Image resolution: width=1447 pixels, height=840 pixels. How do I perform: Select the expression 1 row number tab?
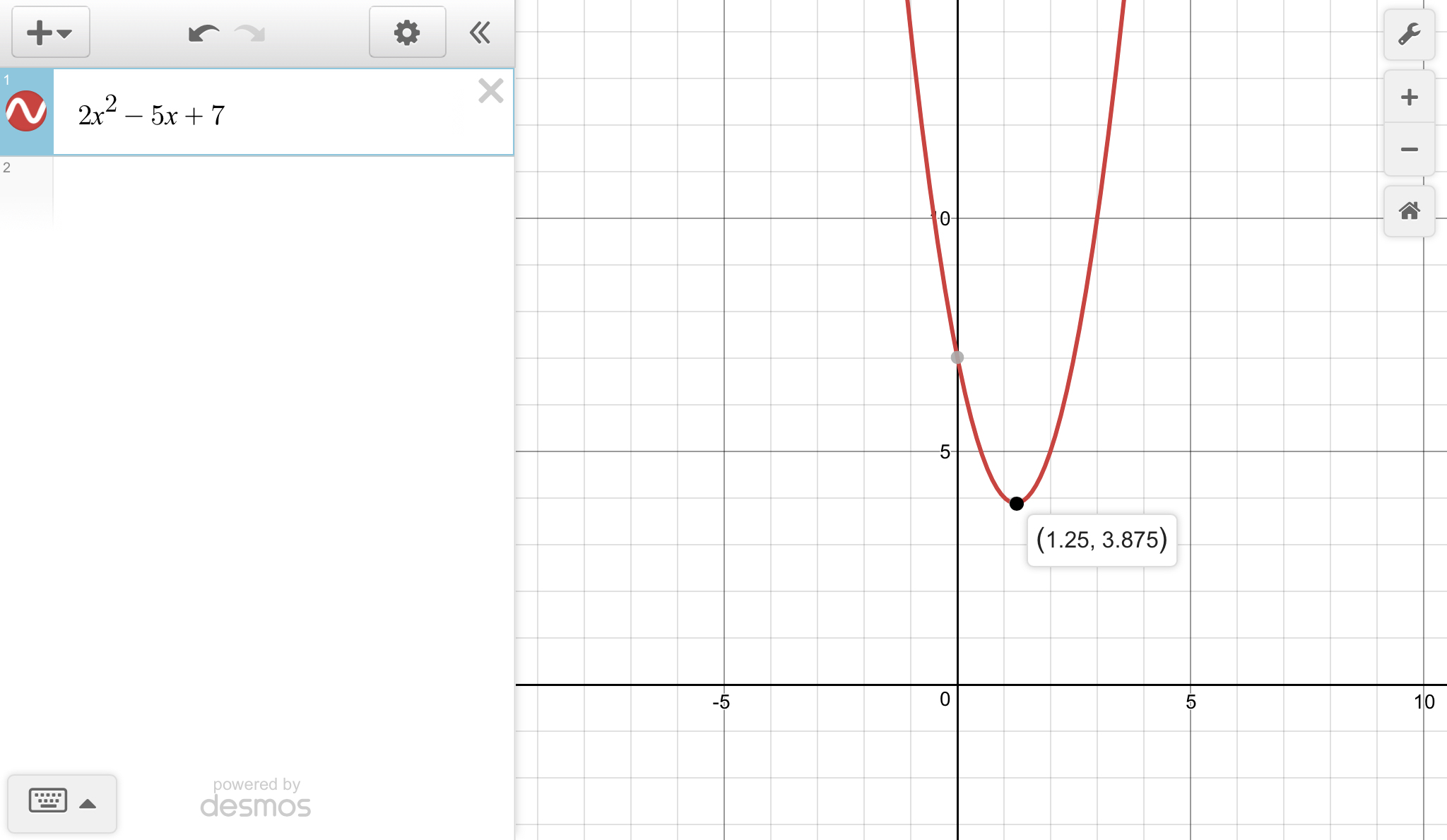[x=8, y=80]
